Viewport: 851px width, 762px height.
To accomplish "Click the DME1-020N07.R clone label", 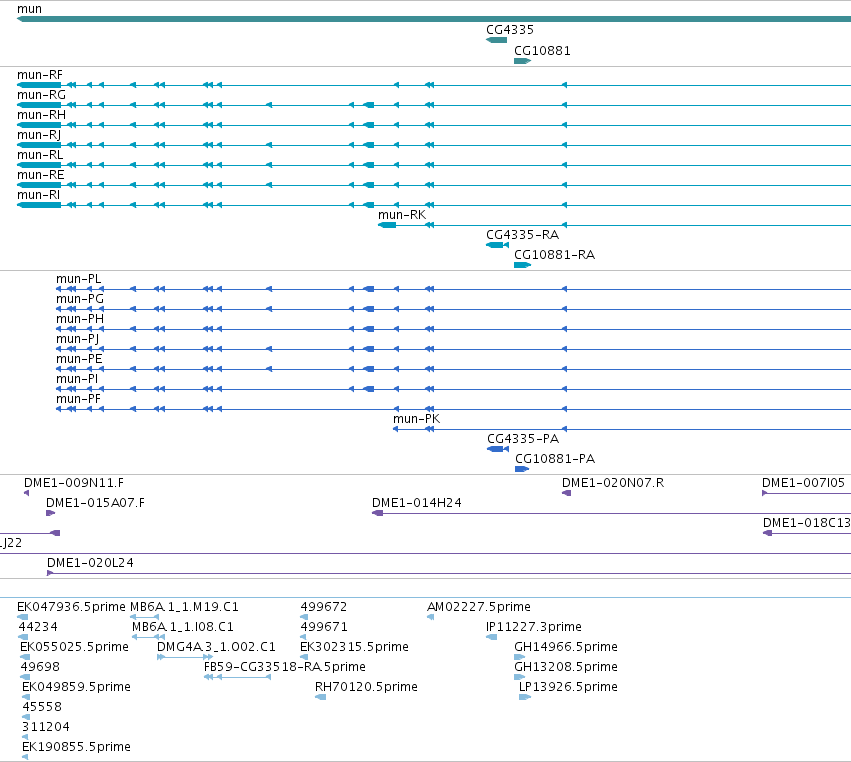I will coord(613,483).
